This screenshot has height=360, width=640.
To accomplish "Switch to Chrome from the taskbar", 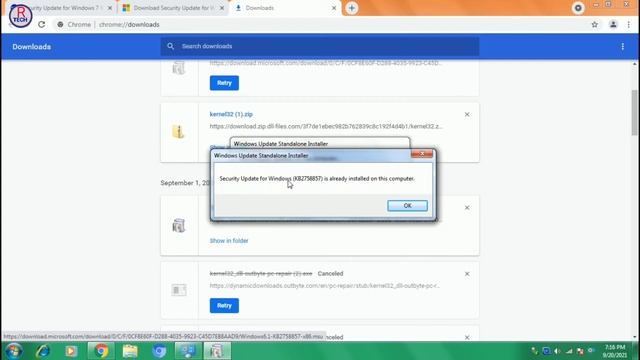I will click(x=100, y=351).
